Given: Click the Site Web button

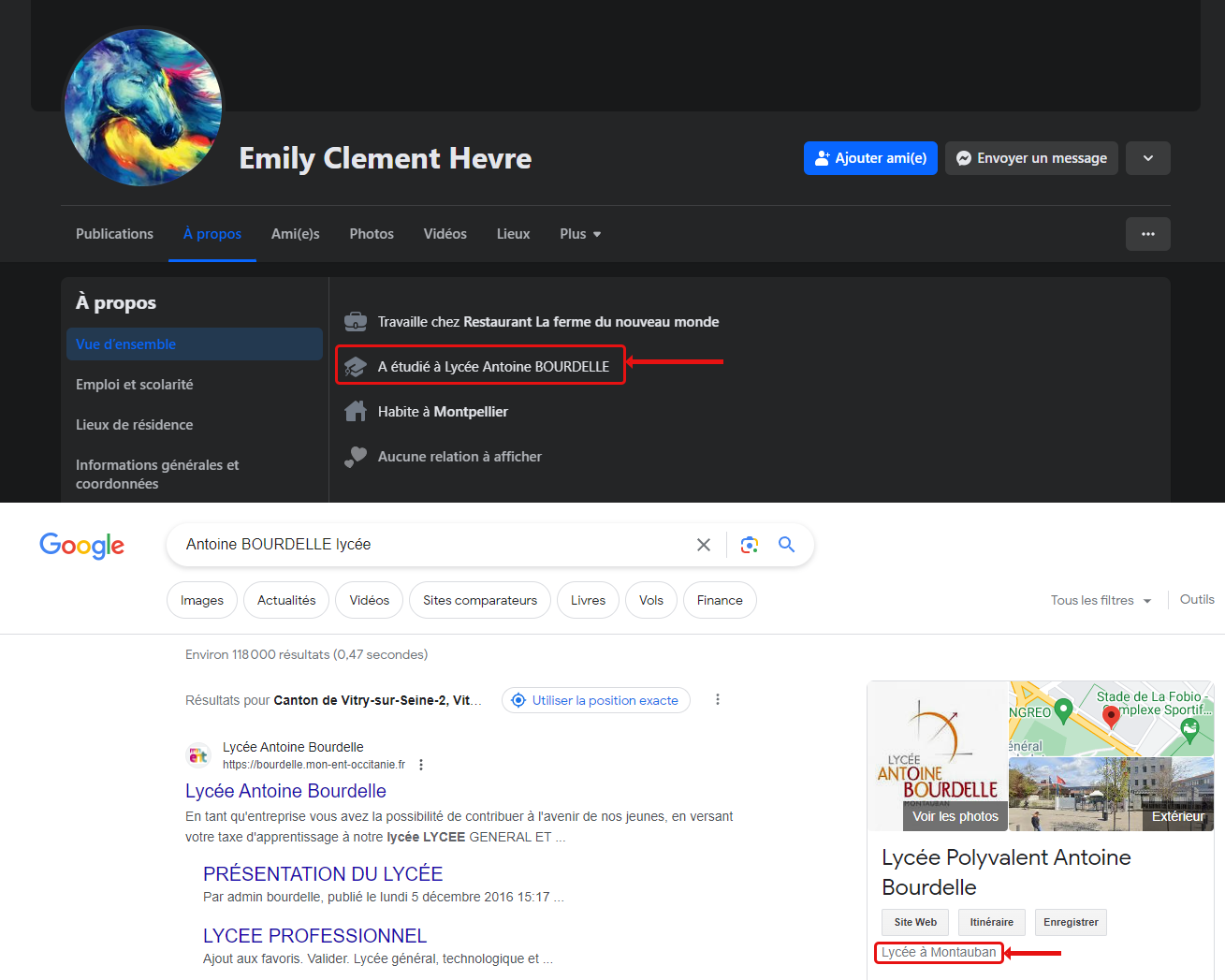Looking at the screenshot, I should coord(915,922).
